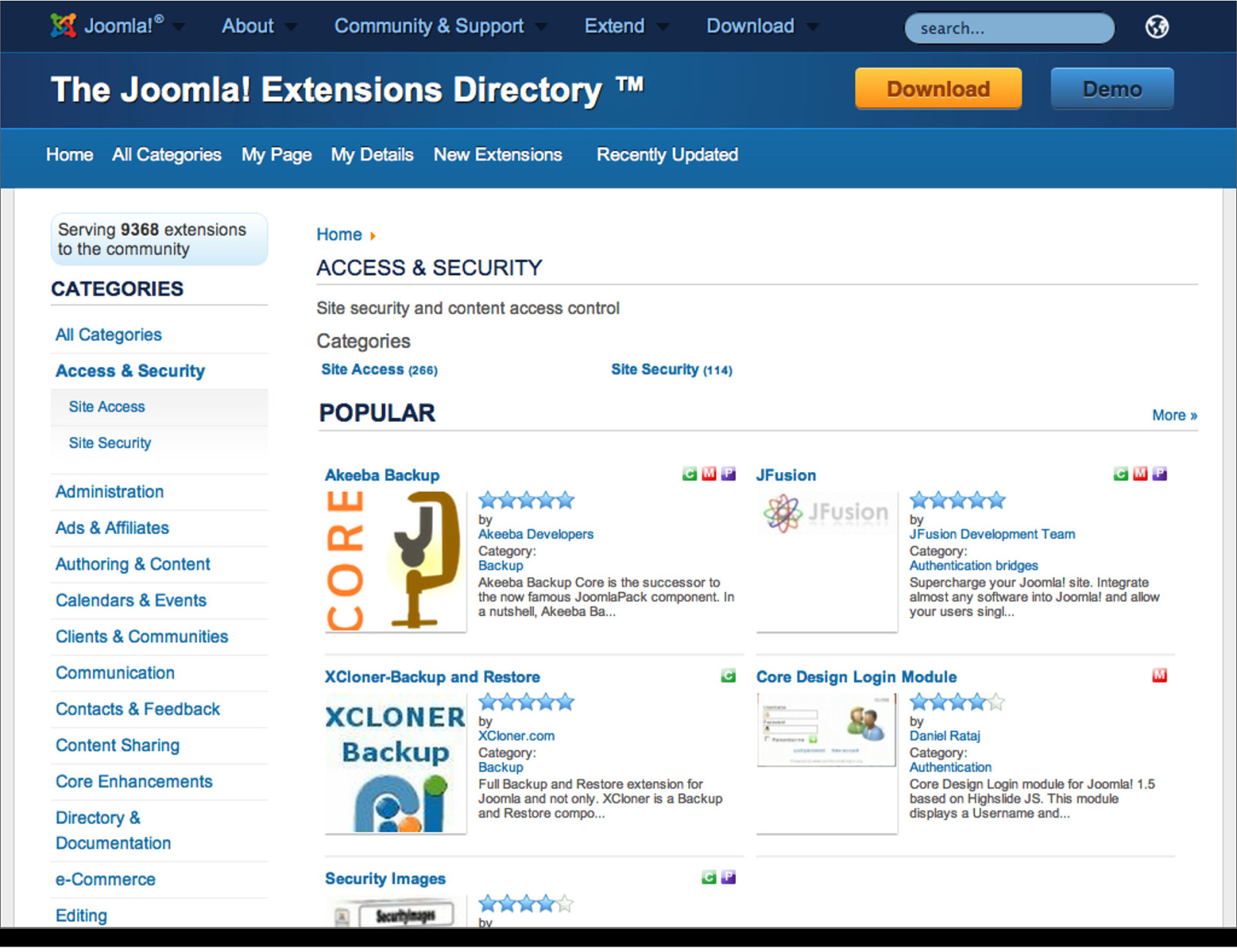Screen dimensions: 1237x952
Task: Open JFusion Development Team author link
Action: pos(992,534)
